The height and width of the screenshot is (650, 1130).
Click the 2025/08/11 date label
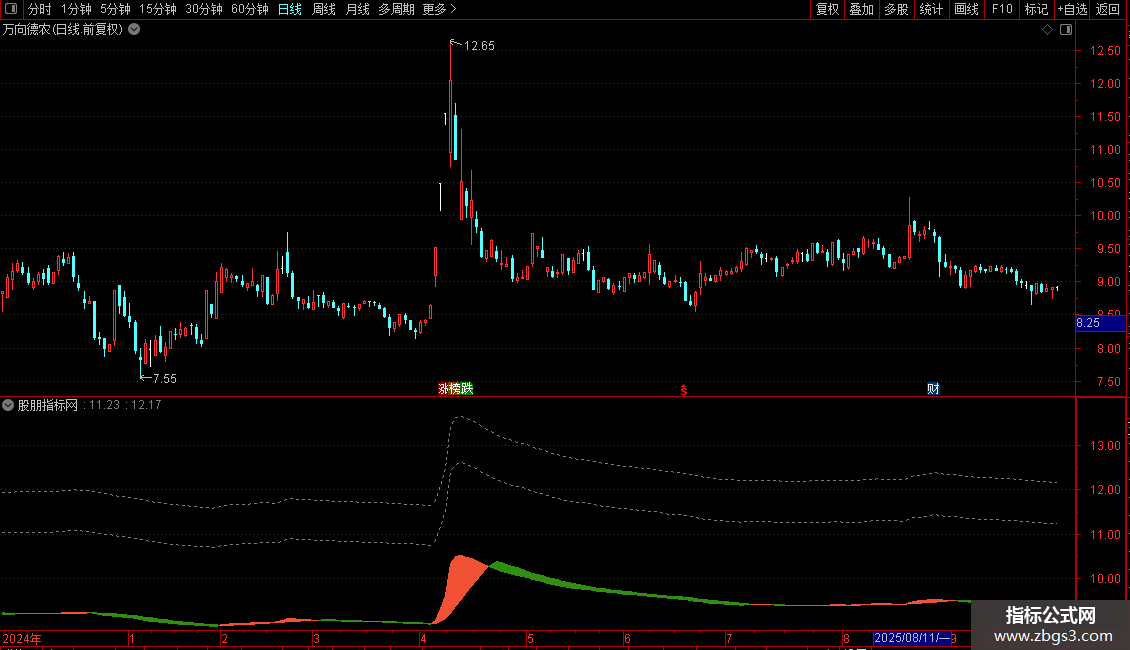912,638
